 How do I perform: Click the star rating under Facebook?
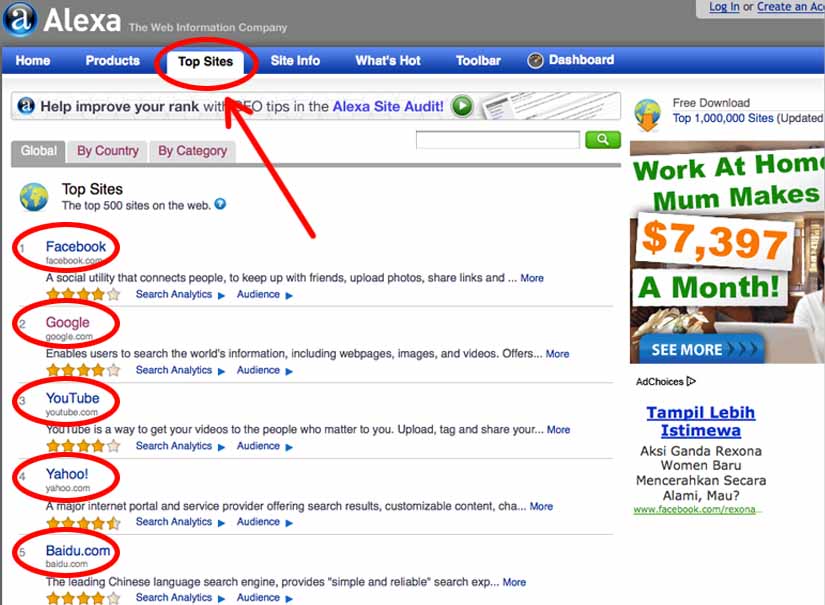point(83,295)
